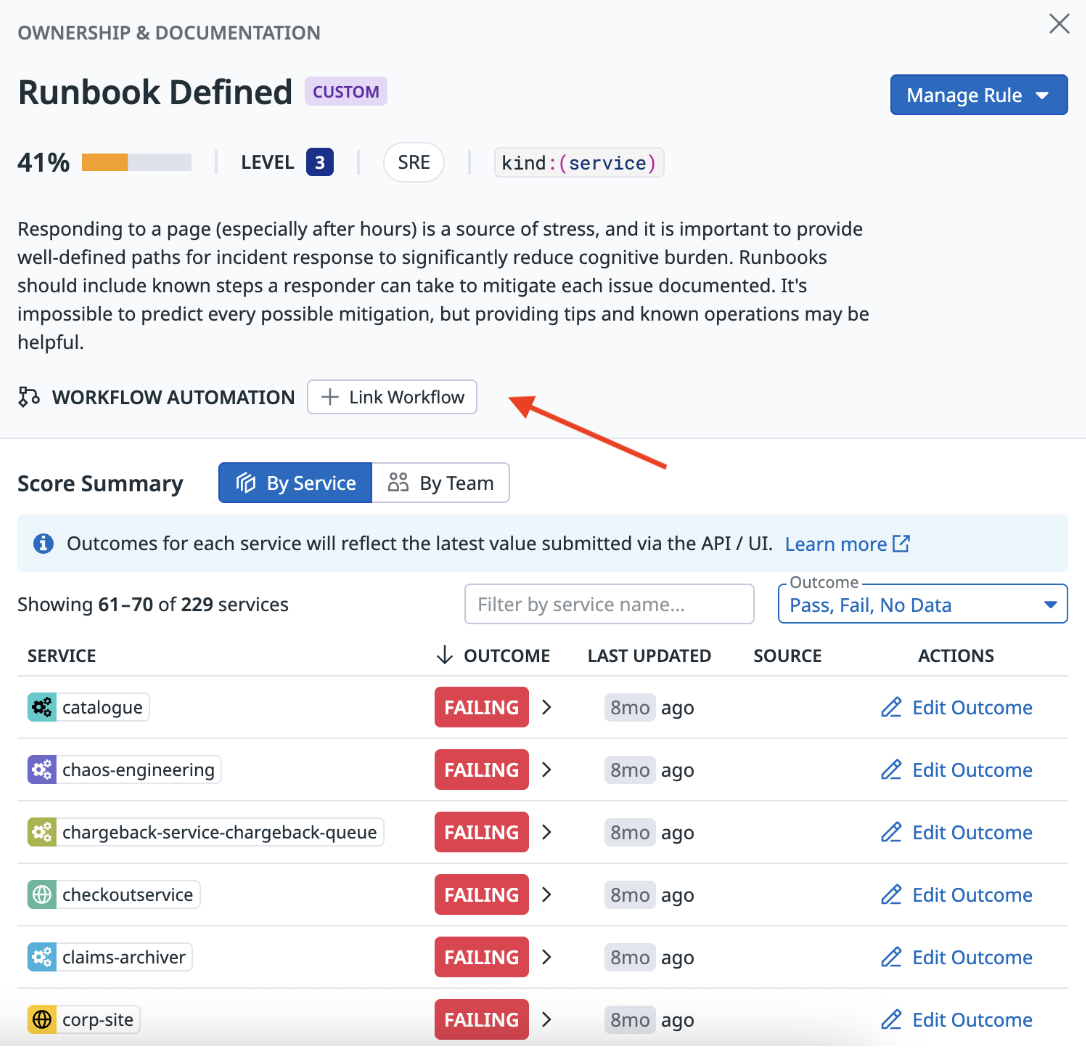This screenshot has height=1050, width=1086.
Task: Click the chargeback-service-chargeback-queue icon
Action: tap(41, 832)
